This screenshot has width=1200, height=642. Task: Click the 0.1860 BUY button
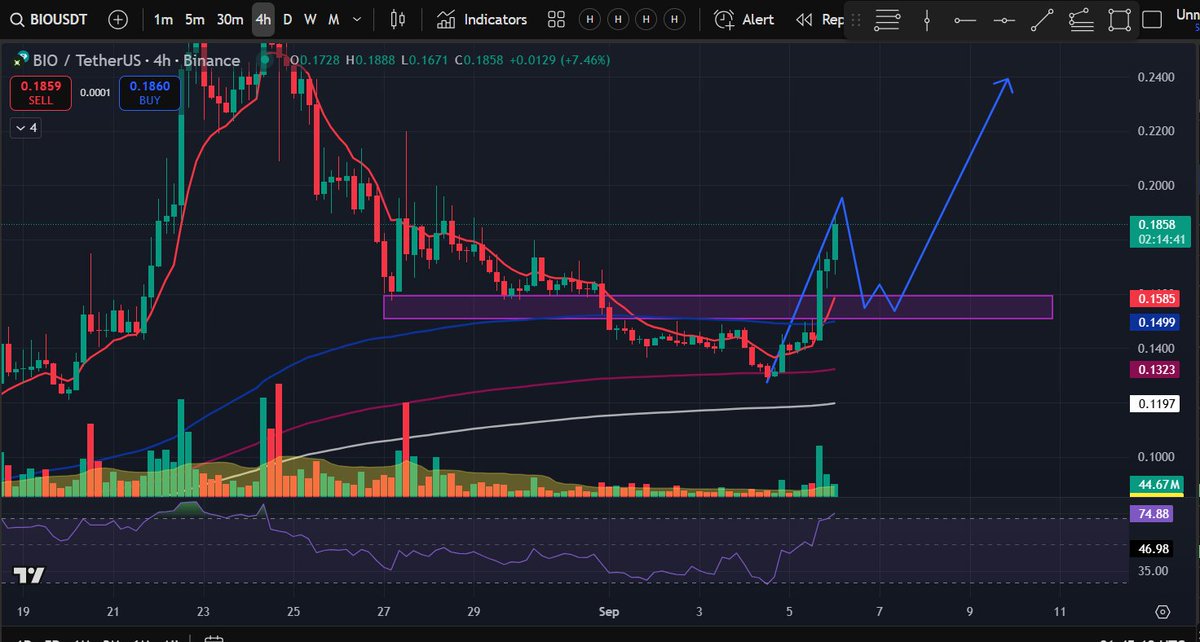[149, 94]
